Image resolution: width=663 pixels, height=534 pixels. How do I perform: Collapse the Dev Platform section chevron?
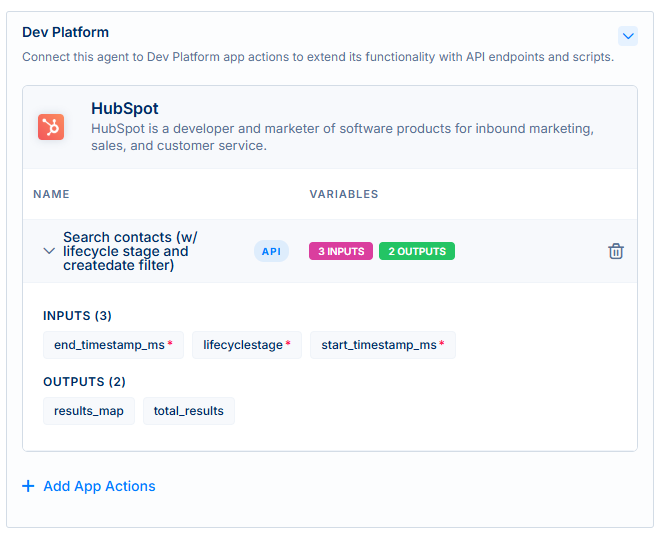(x=628, y=36)
